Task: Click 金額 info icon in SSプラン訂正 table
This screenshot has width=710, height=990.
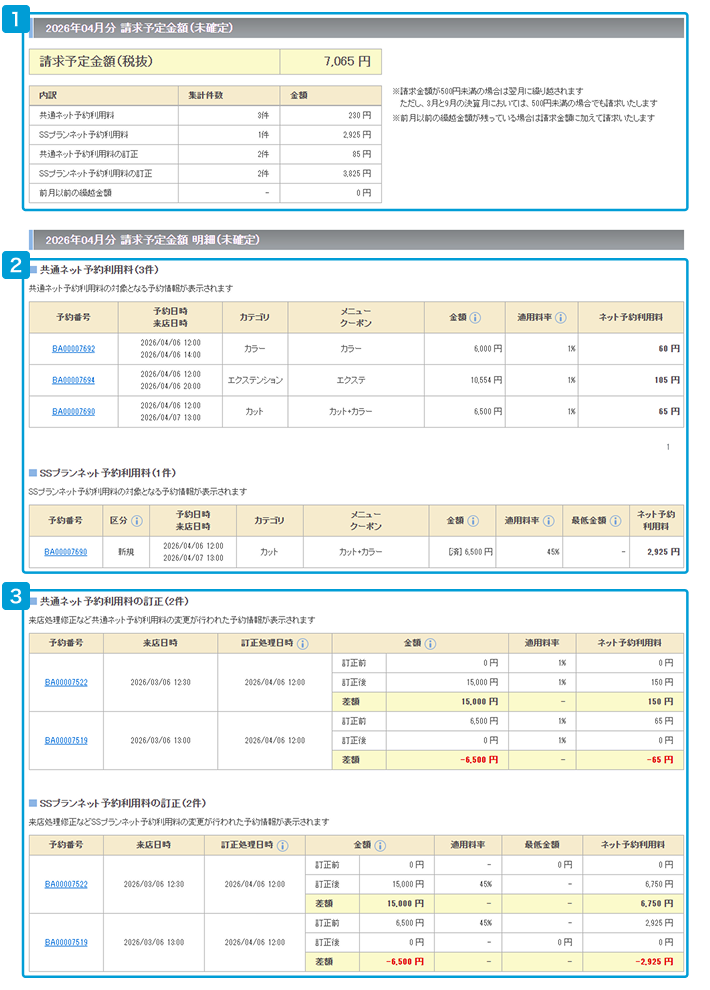Action: pos(381,846)
